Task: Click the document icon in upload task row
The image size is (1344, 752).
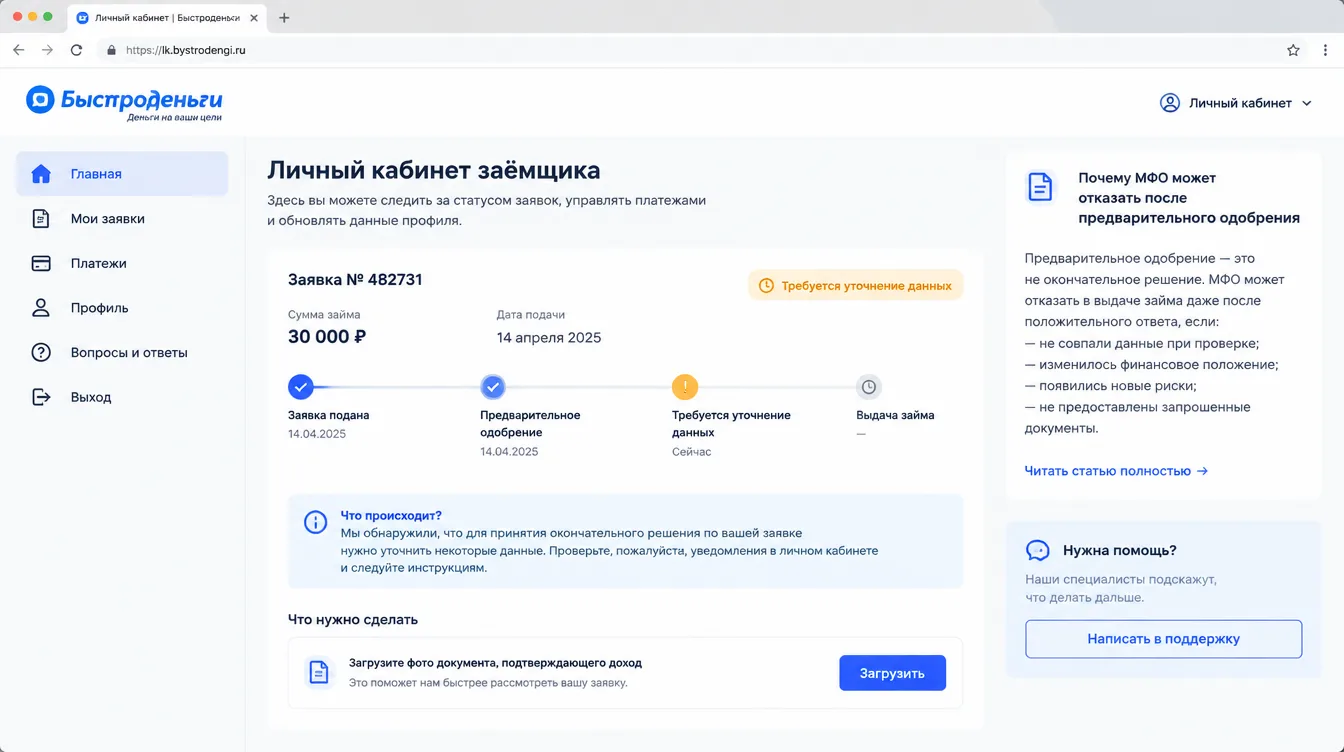Action: point(318,672)
